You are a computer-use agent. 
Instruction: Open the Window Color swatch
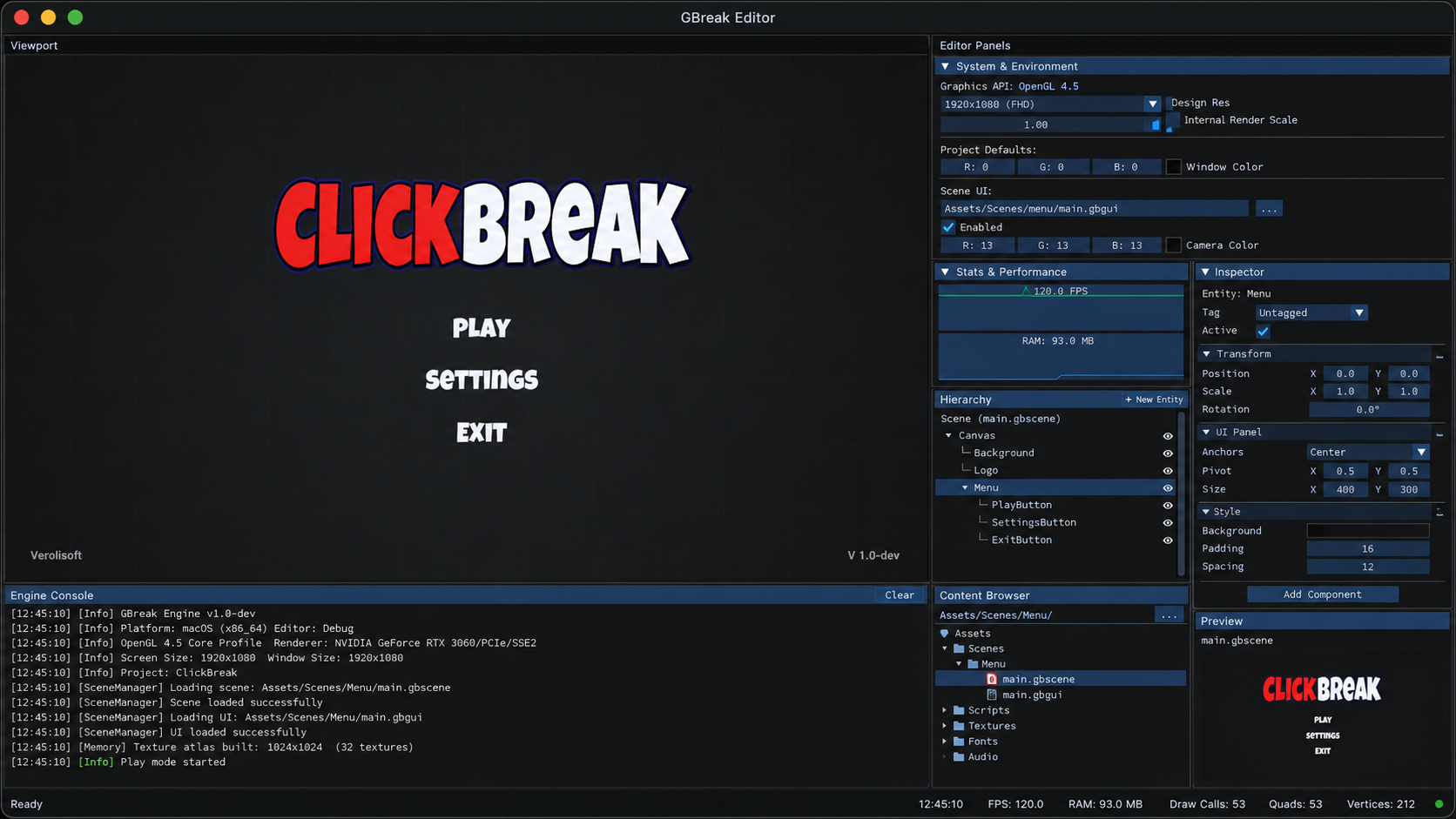[x=1174, y=167]
